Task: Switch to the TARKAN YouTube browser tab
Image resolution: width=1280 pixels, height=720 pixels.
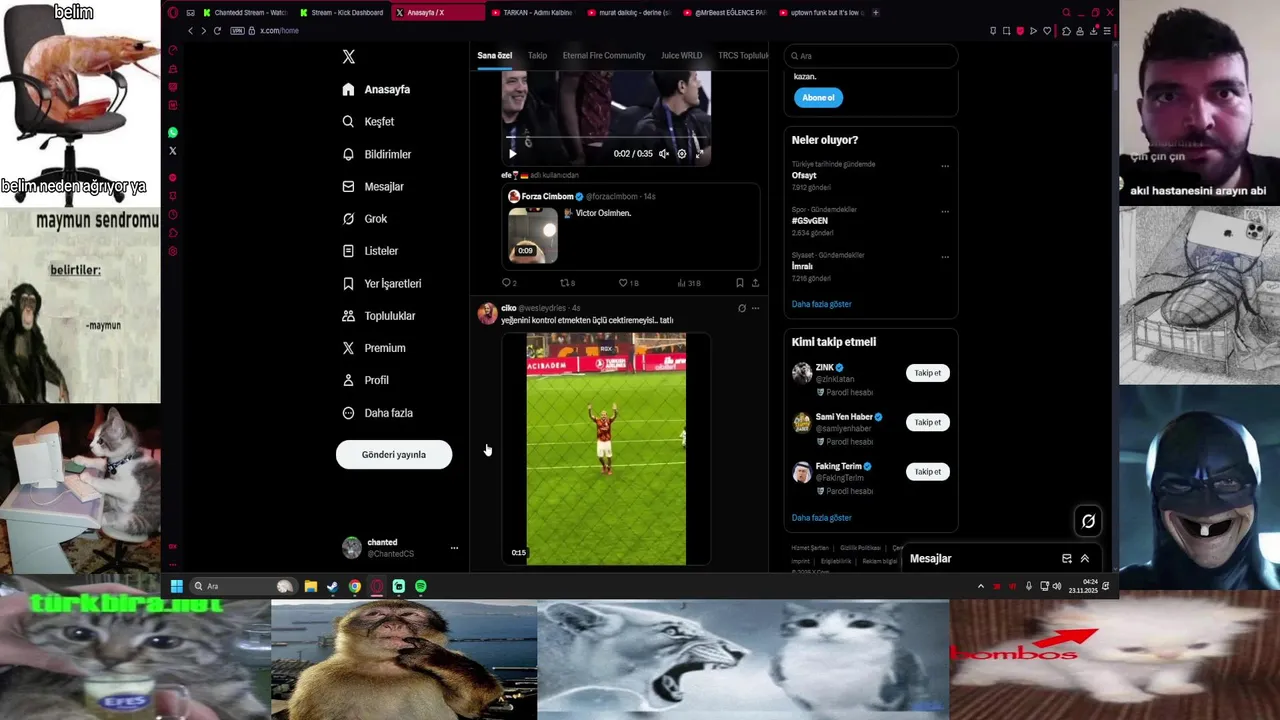Action: [534, 13]
